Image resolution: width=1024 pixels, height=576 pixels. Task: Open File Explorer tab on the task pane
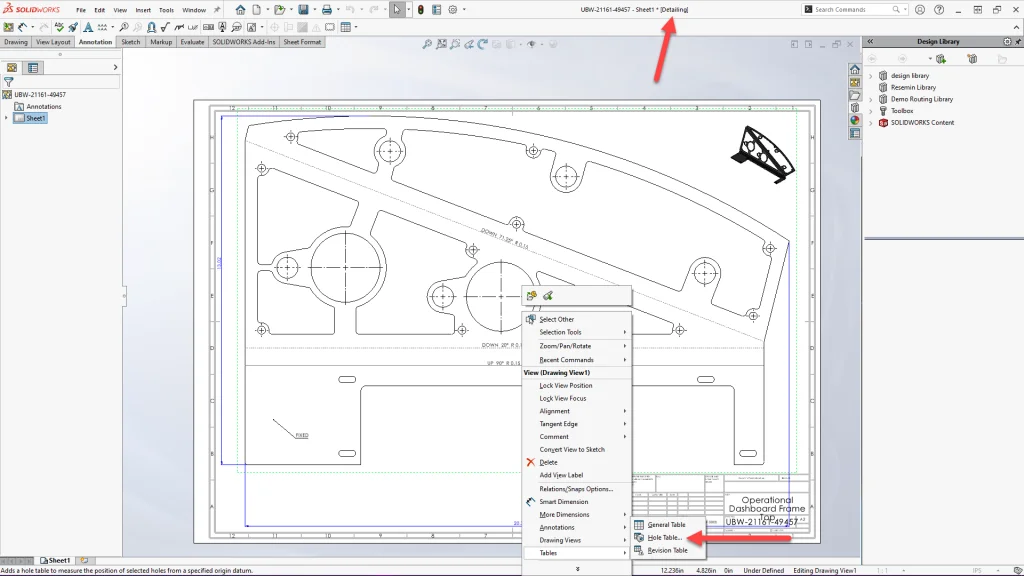click(854, 95)
